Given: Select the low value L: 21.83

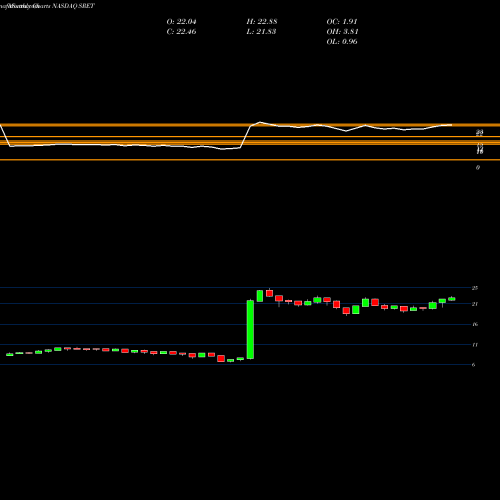Looking at the screenshot, I should [x=261, y=32].
